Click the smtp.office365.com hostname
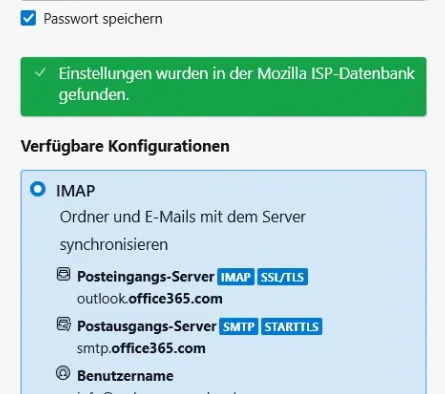This screenshot has width=445, height=394. tap(141, 349)
